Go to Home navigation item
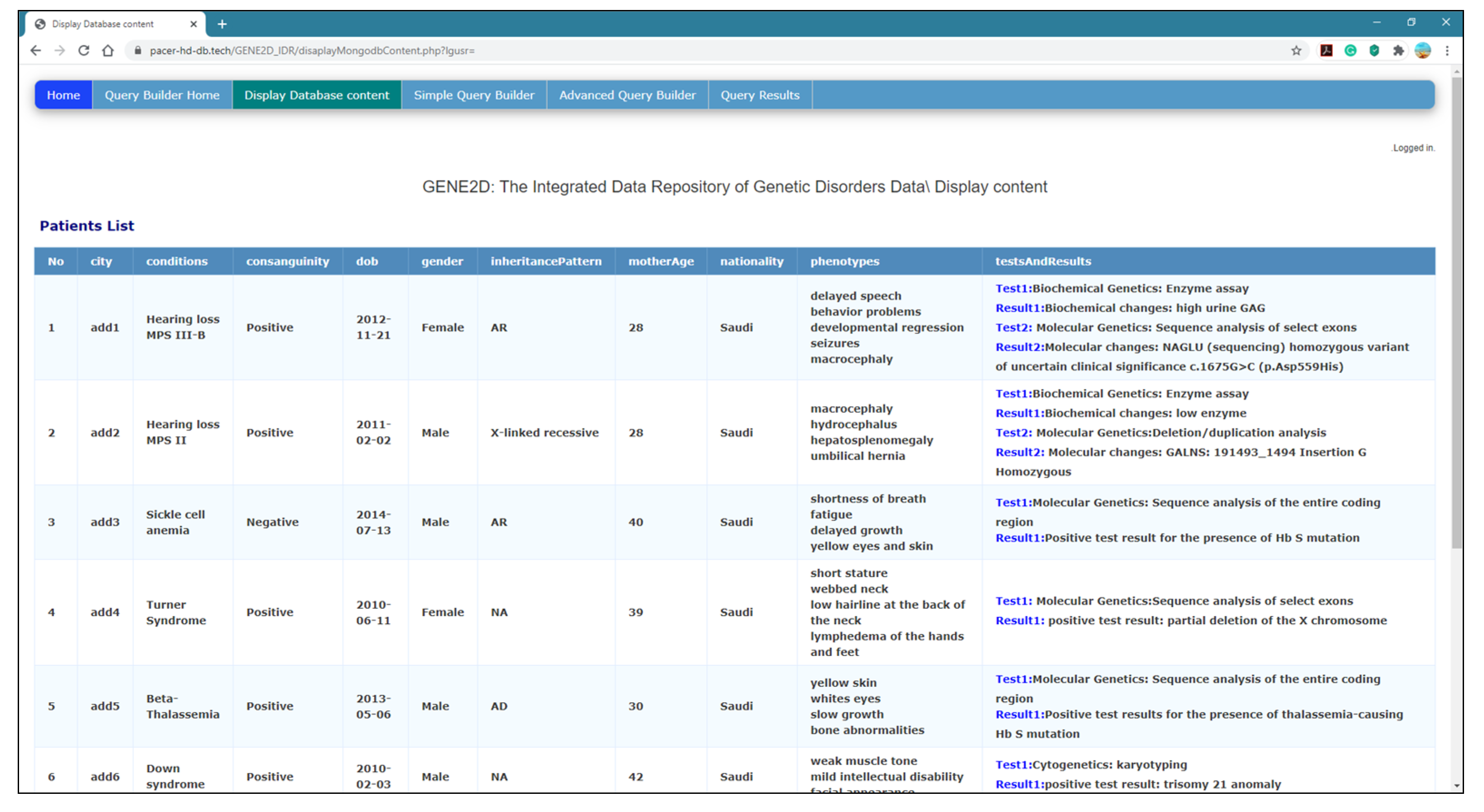The image size is (1484, 812). [64, 95]
